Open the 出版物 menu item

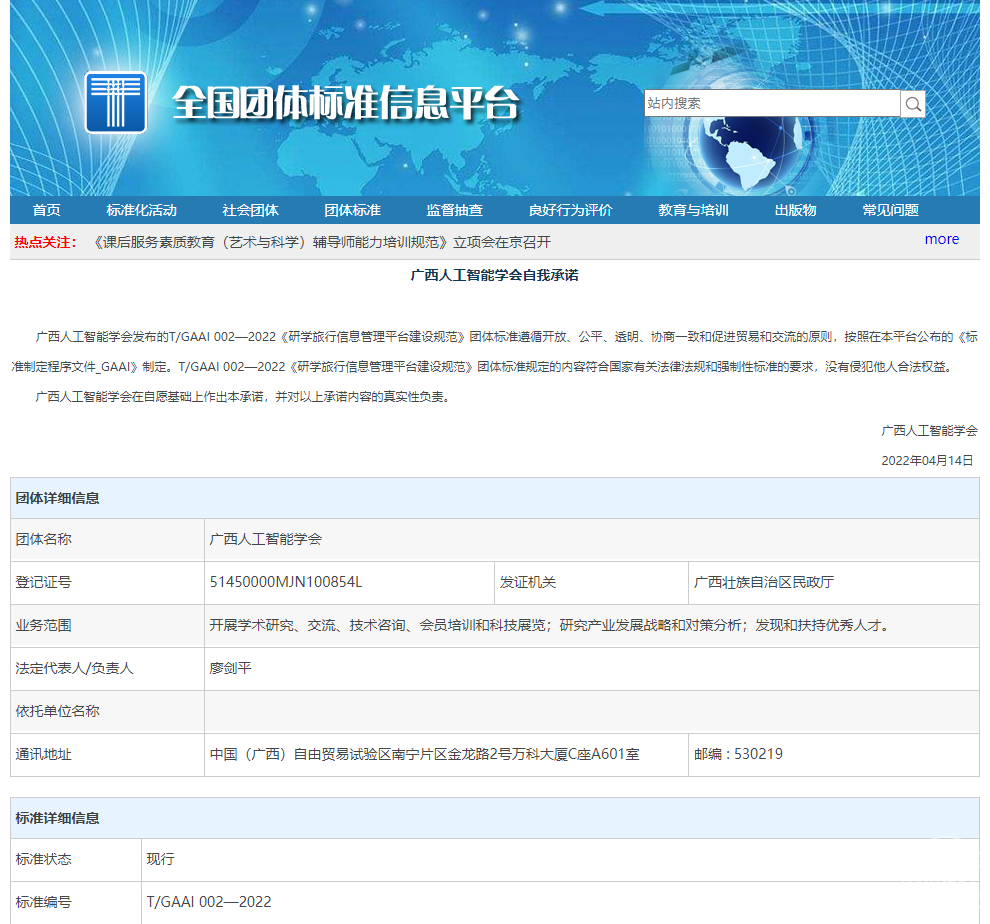tap(796, 210)
